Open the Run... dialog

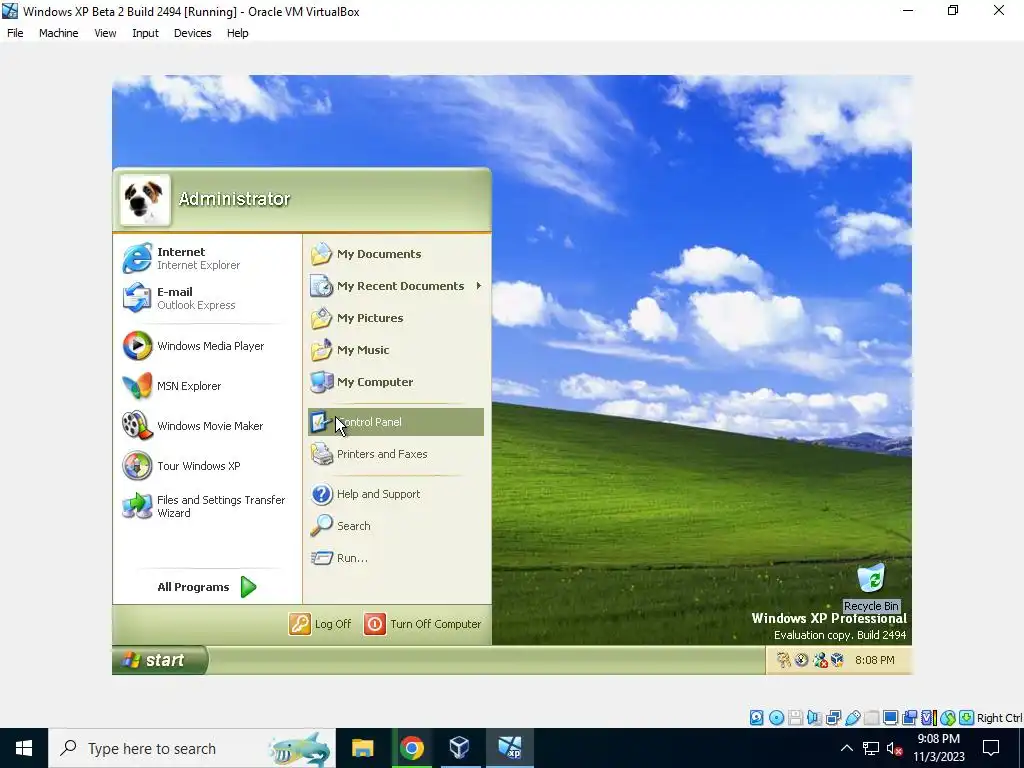click(x=396, y=558)
